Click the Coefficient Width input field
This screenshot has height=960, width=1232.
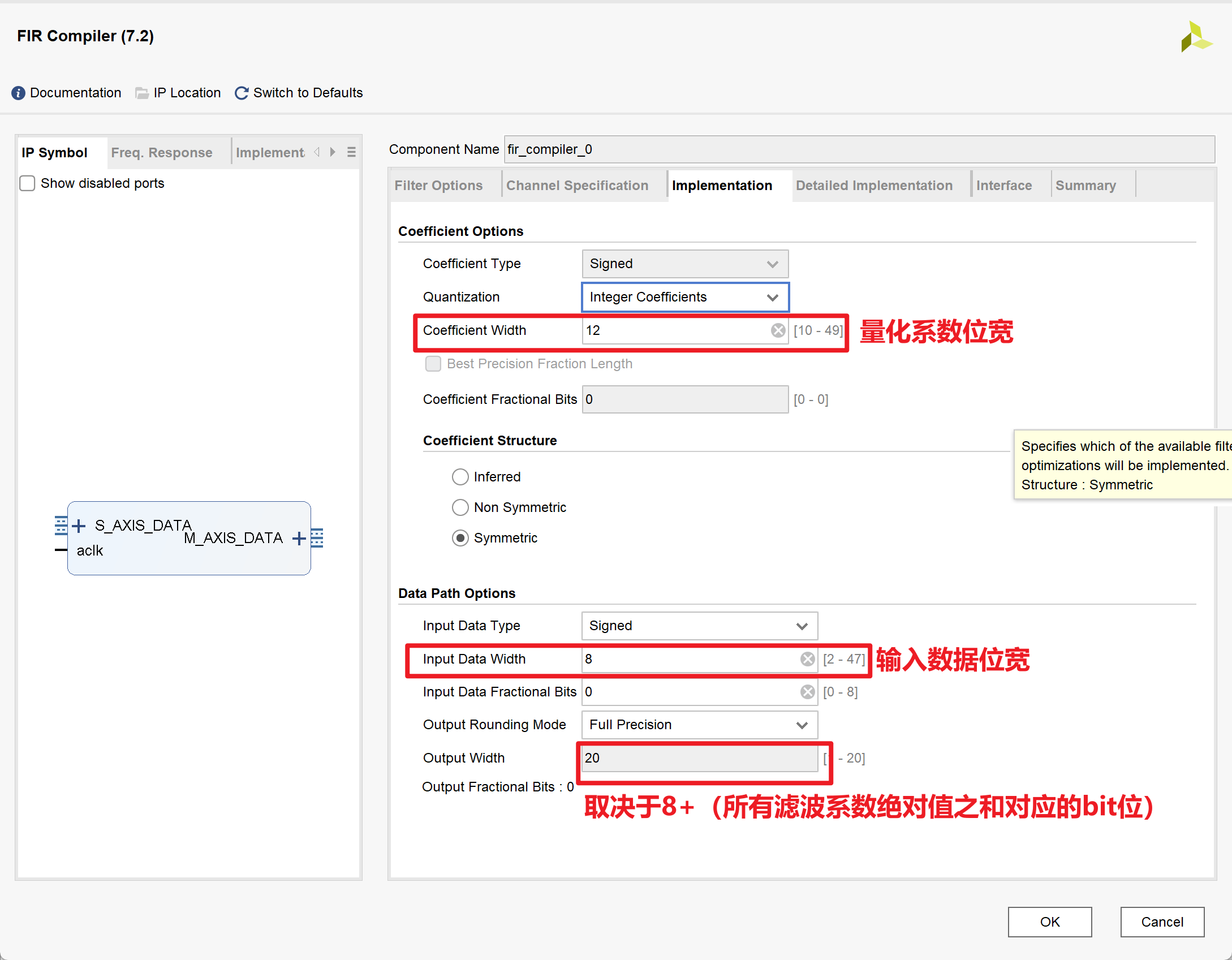(x=685, y=330)
